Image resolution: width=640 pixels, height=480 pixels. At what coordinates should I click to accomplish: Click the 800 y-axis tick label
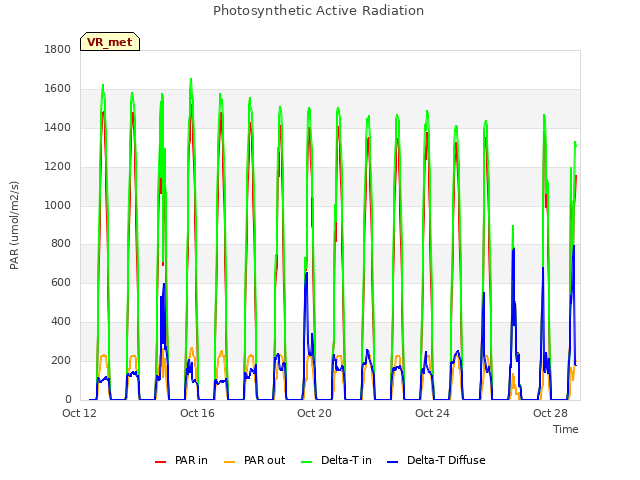[61, 244]
